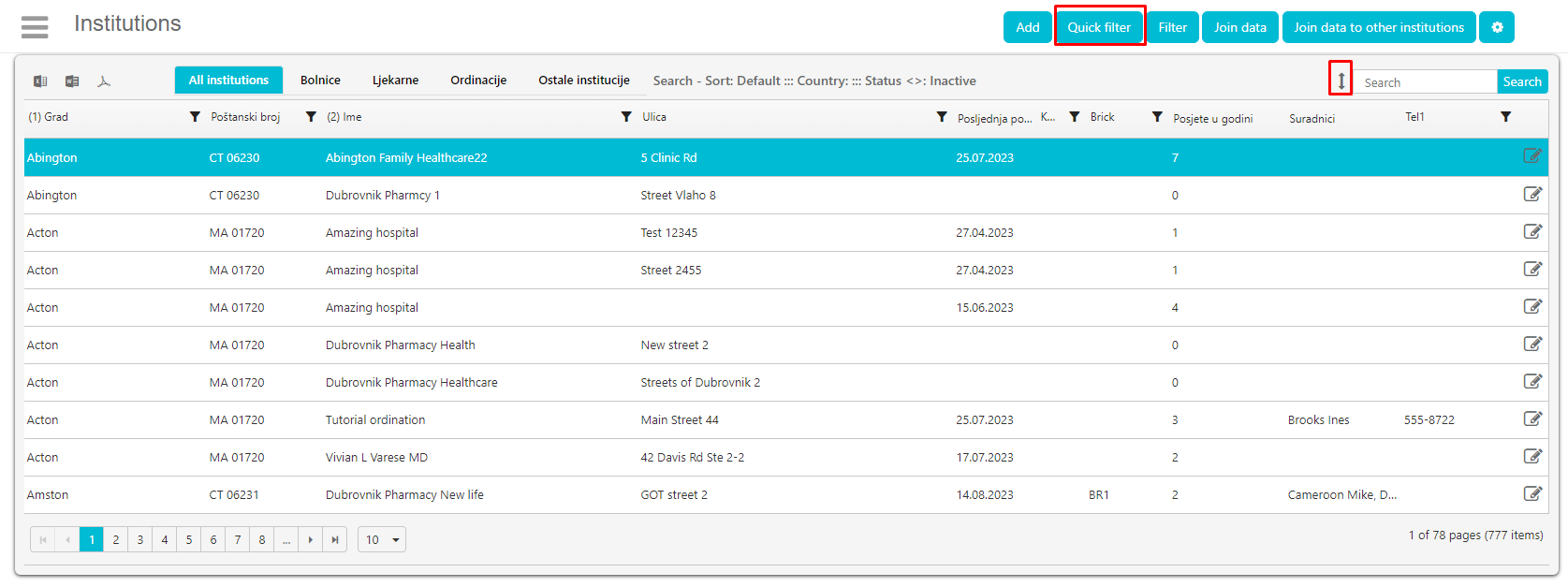Select the Ostale institucije tab
Screen dimensions: 1568x587
pos(583,81)
